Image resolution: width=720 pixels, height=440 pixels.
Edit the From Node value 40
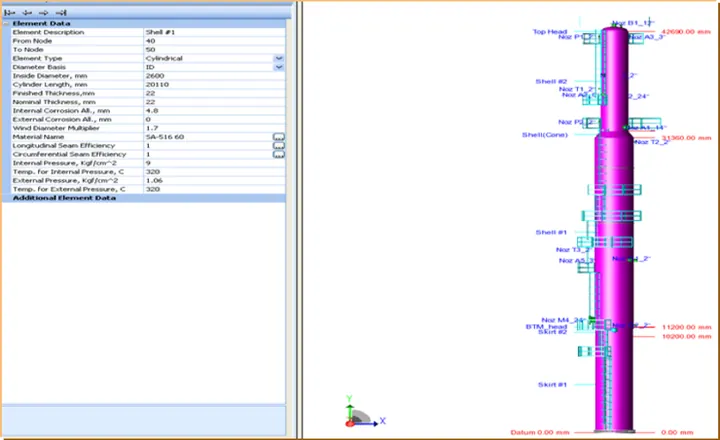click(x=214, y=41)
